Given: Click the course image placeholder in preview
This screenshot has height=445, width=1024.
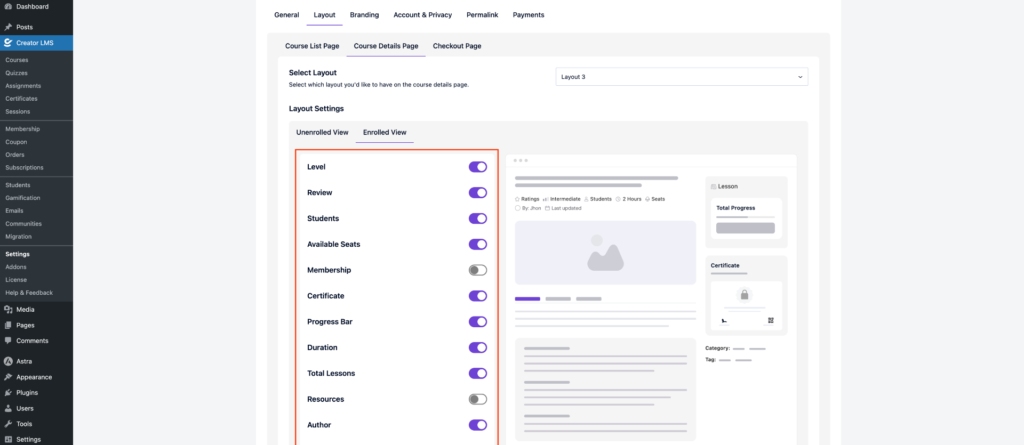Looking at the screenshot, I should [x=605, y=254].
